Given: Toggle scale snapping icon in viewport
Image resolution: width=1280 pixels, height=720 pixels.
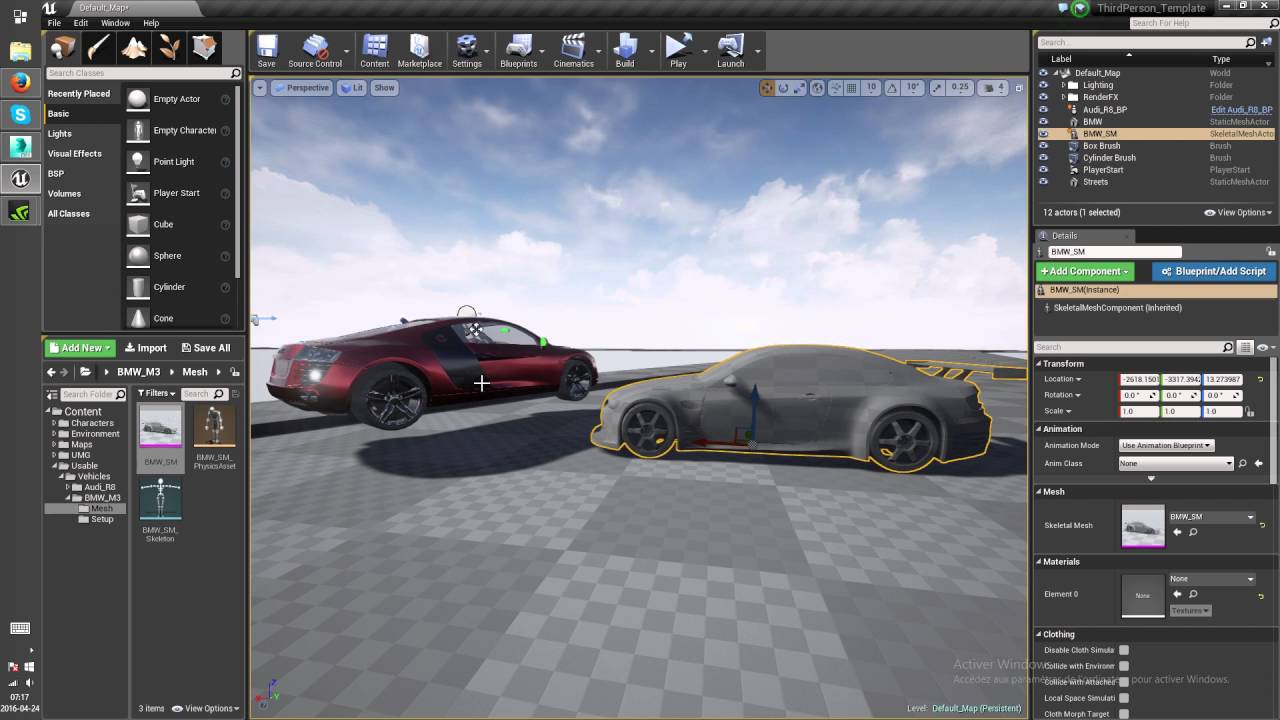Looking at the screenshot, I should pyautogui.click(x=939, y=88).
